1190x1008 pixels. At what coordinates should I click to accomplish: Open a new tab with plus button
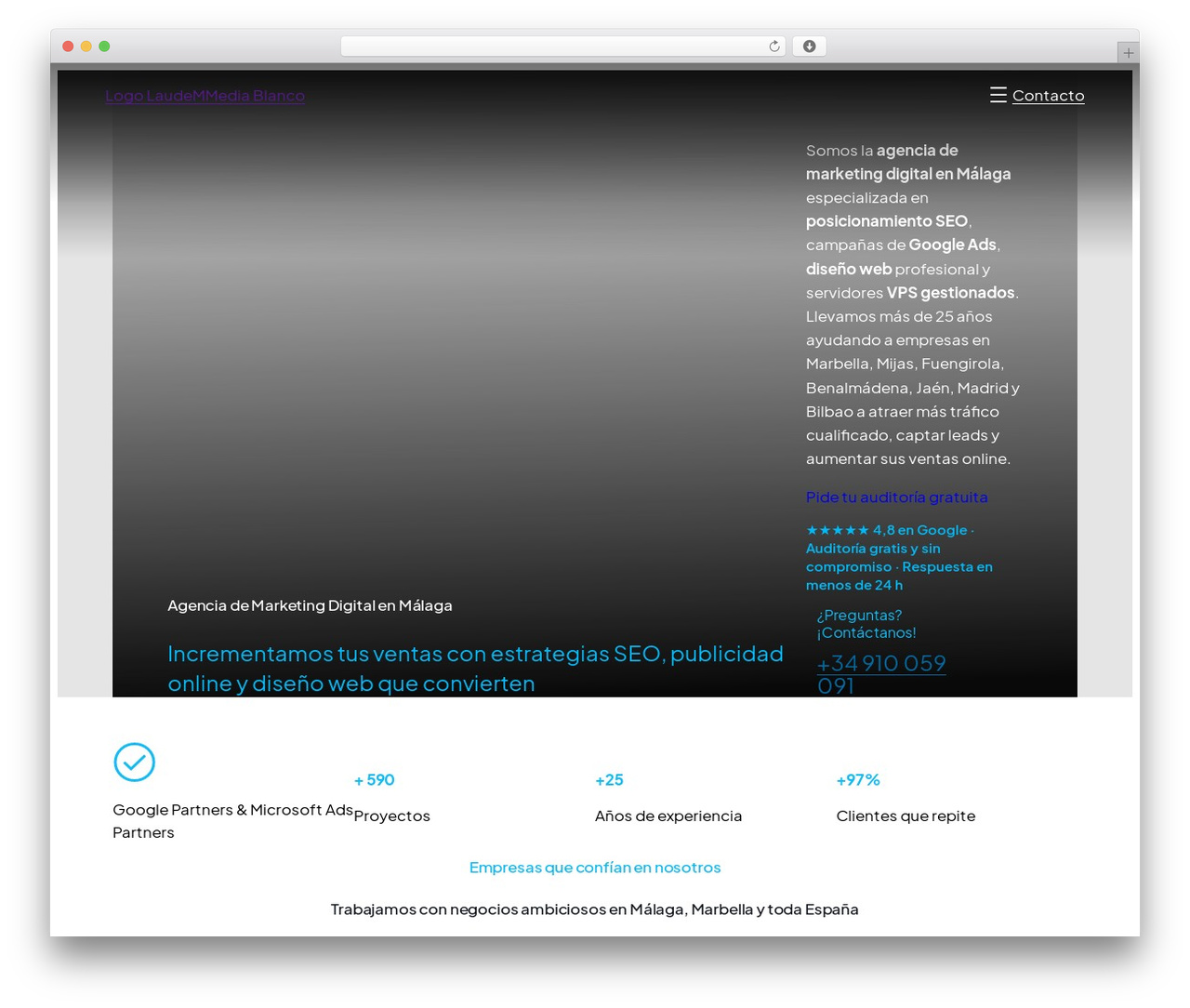pos(1129,53)
